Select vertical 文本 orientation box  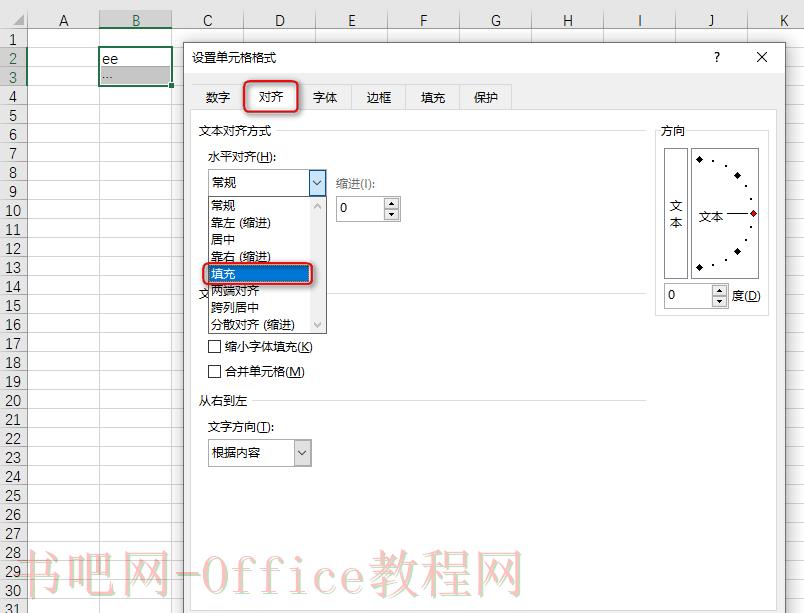(676, 213)
